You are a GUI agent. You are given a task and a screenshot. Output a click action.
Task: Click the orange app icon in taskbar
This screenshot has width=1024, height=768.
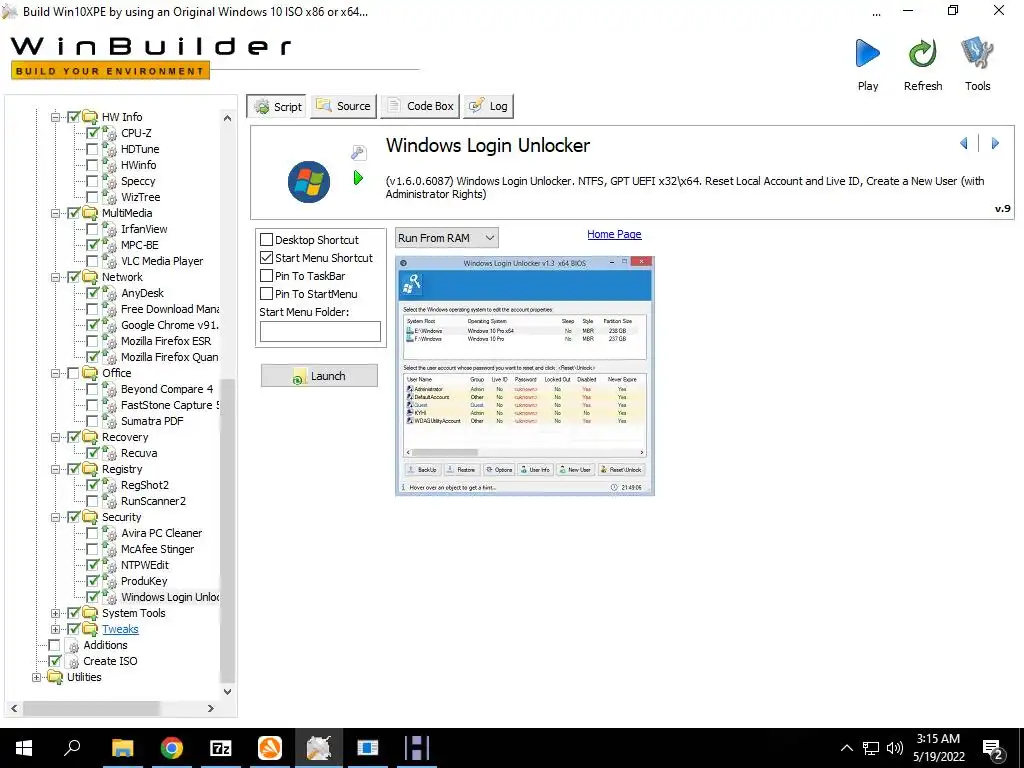270,748
